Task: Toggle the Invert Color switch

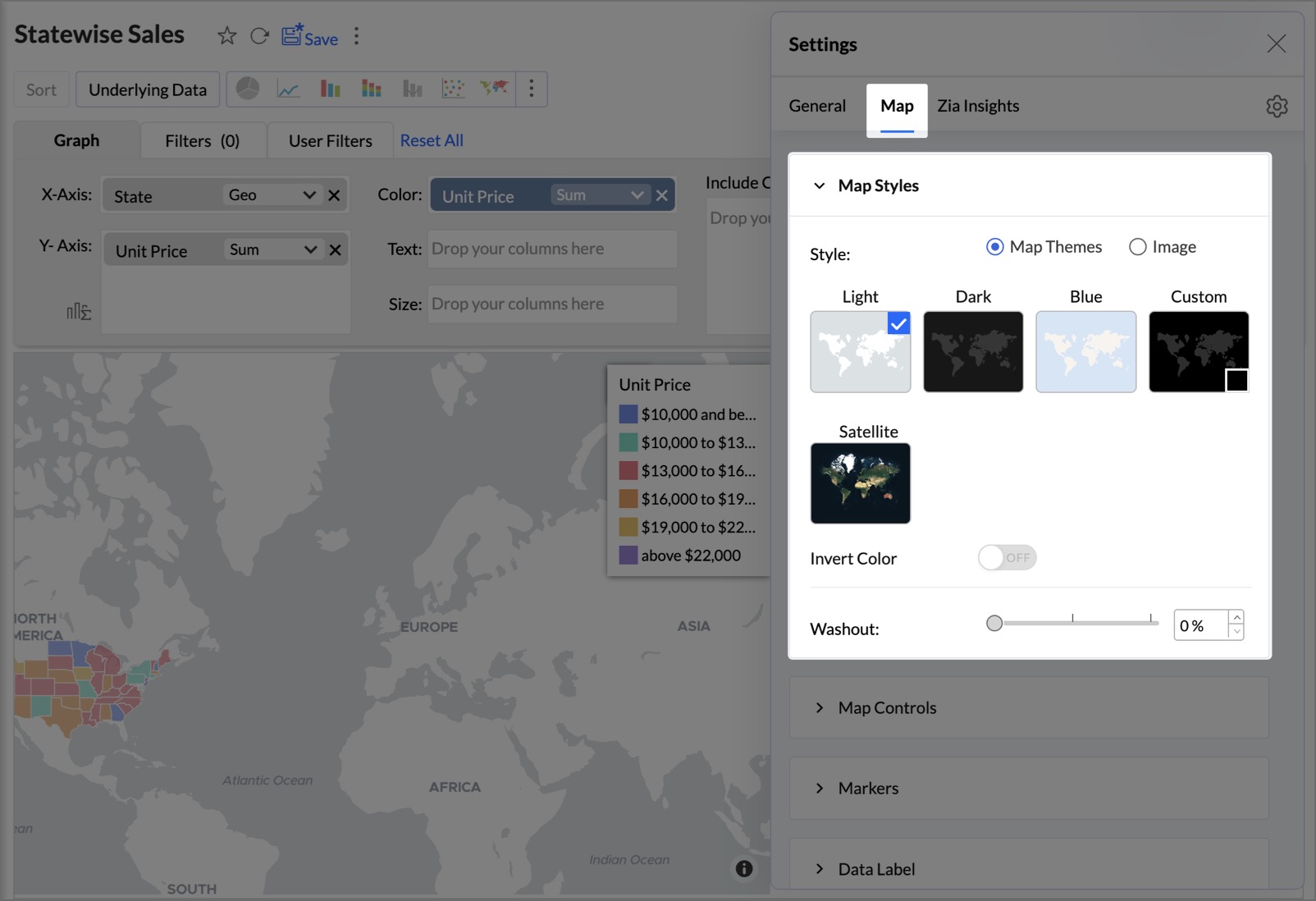Action: (x=1007, y=558)
